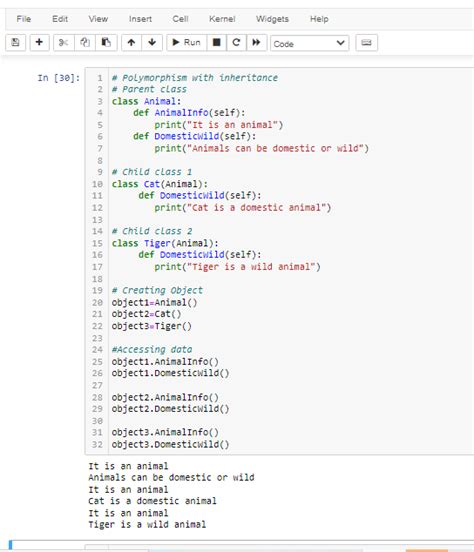Image resolution: width=474 pixels, height=552 pixels.
Task: Click 'object1=Animal()' code line
Action: click(x=154, y=302)
